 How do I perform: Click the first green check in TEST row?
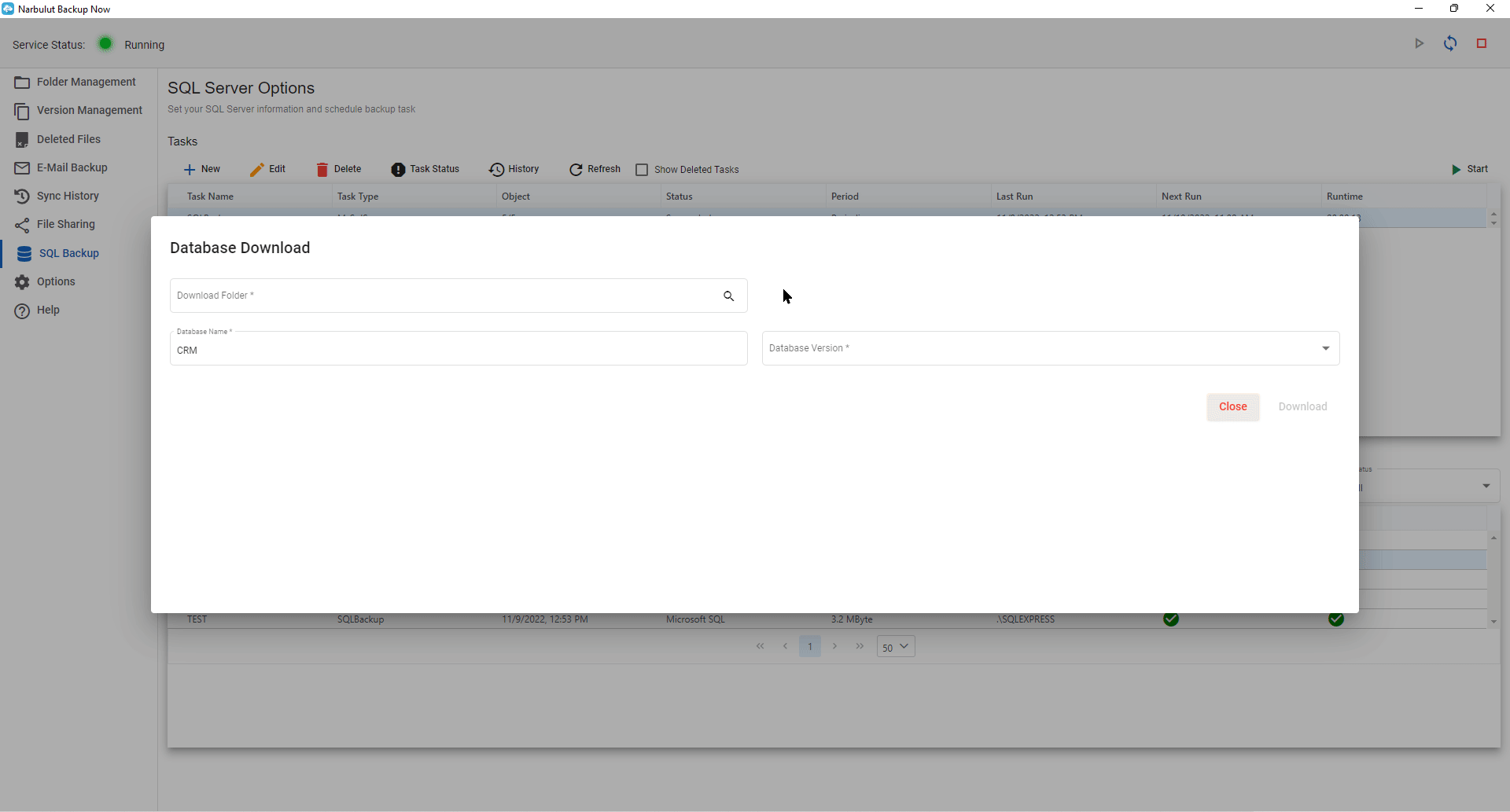pos(1171,619)
